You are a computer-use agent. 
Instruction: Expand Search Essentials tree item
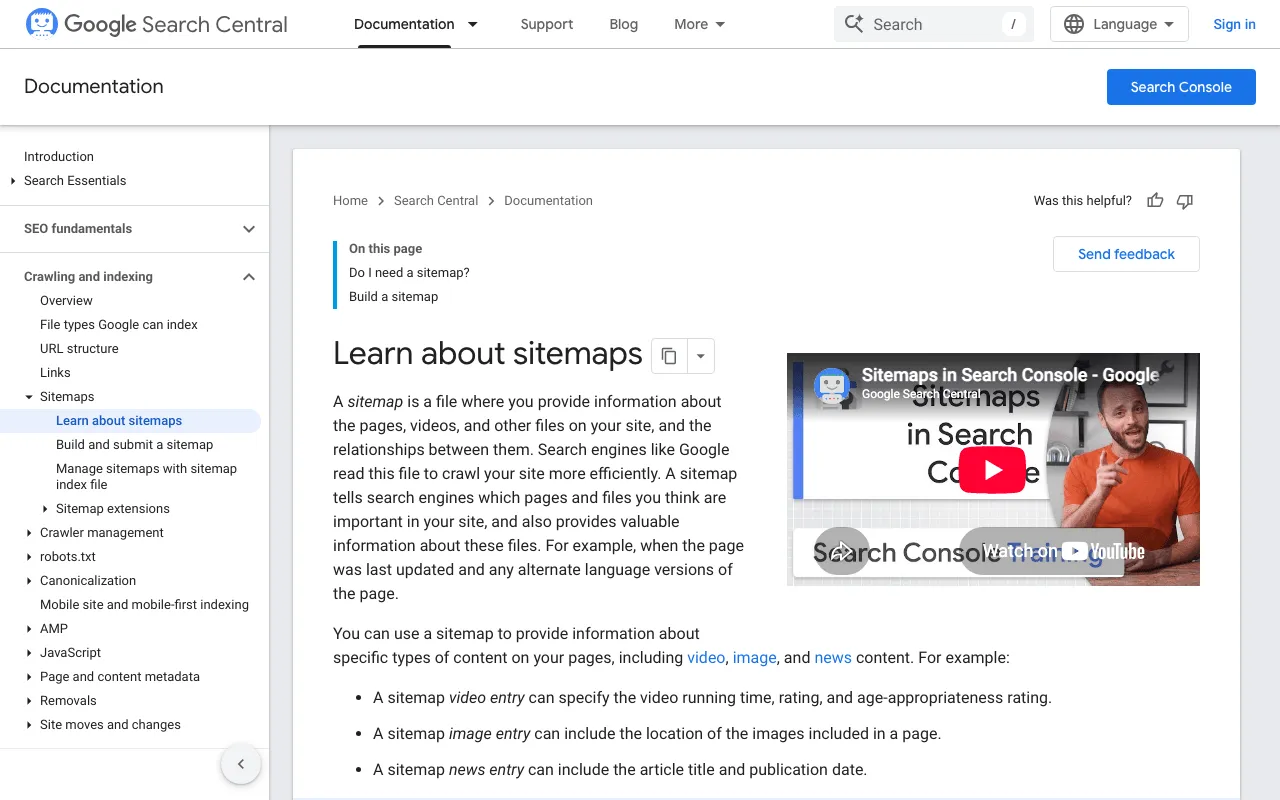[13, 181]
